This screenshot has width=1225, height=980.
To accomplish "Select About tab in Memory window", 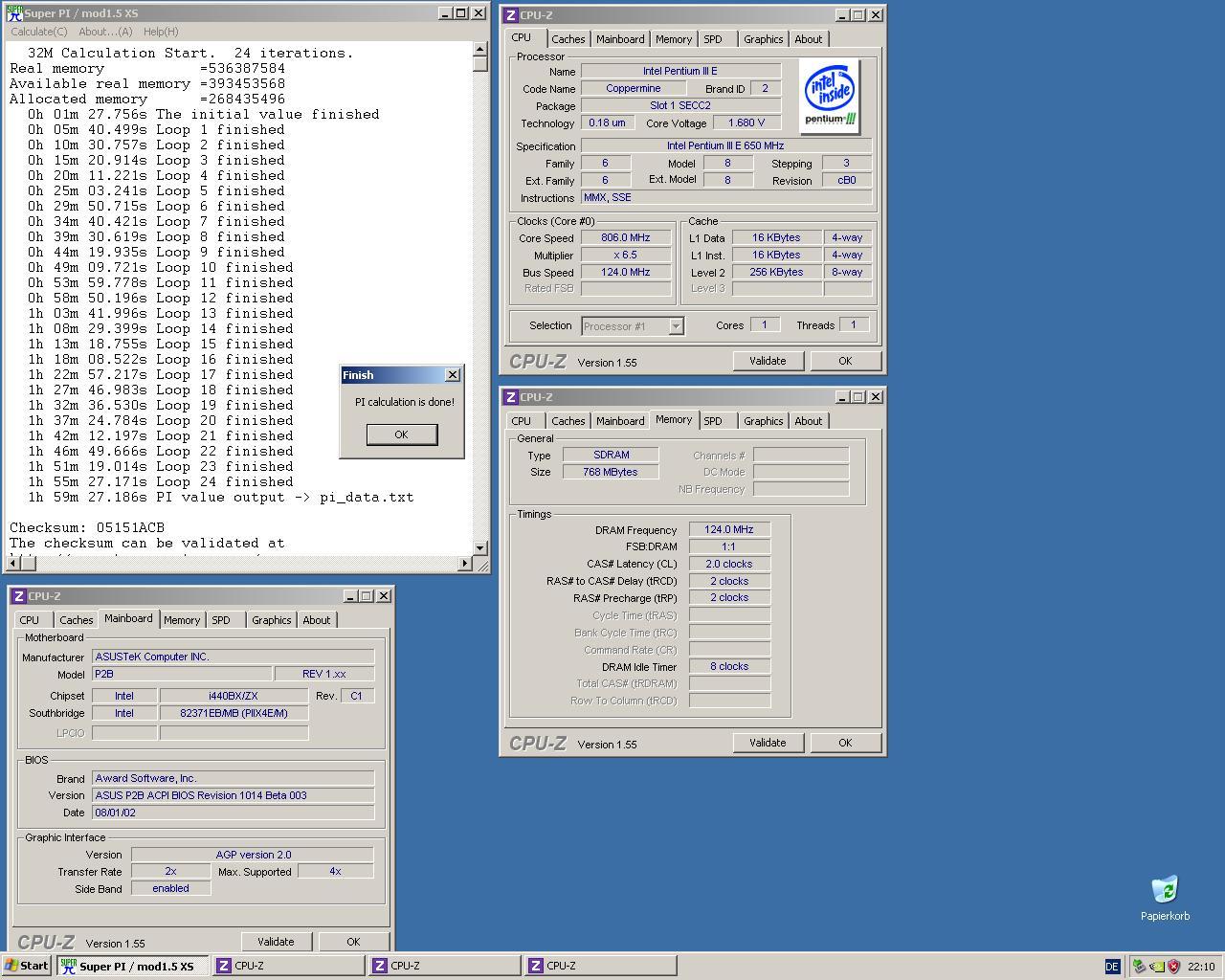I will pos(809,421).
